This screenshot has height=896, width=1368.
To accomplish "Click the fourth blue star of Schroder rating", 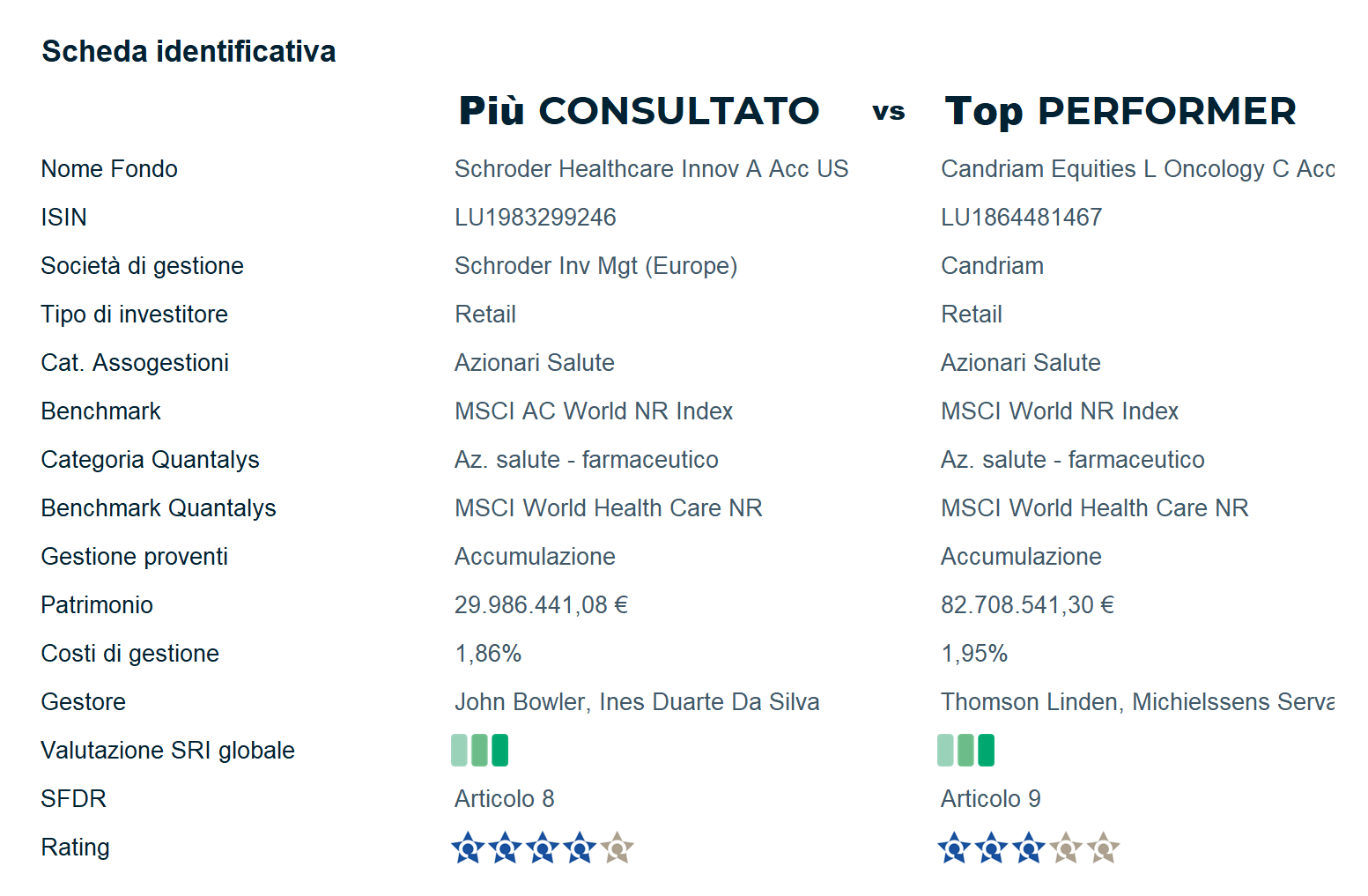I will pos(580,848).
